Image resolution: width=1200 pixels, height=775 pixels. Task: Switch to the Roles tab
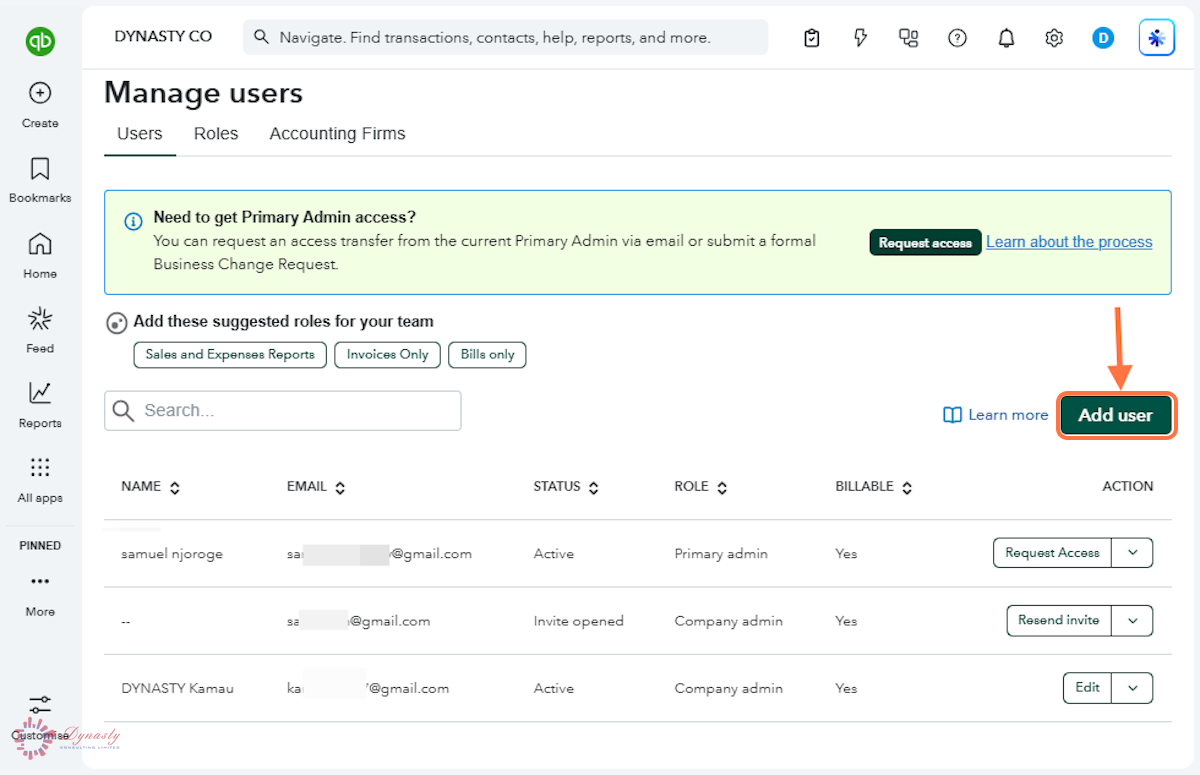(x=216, y=134)
